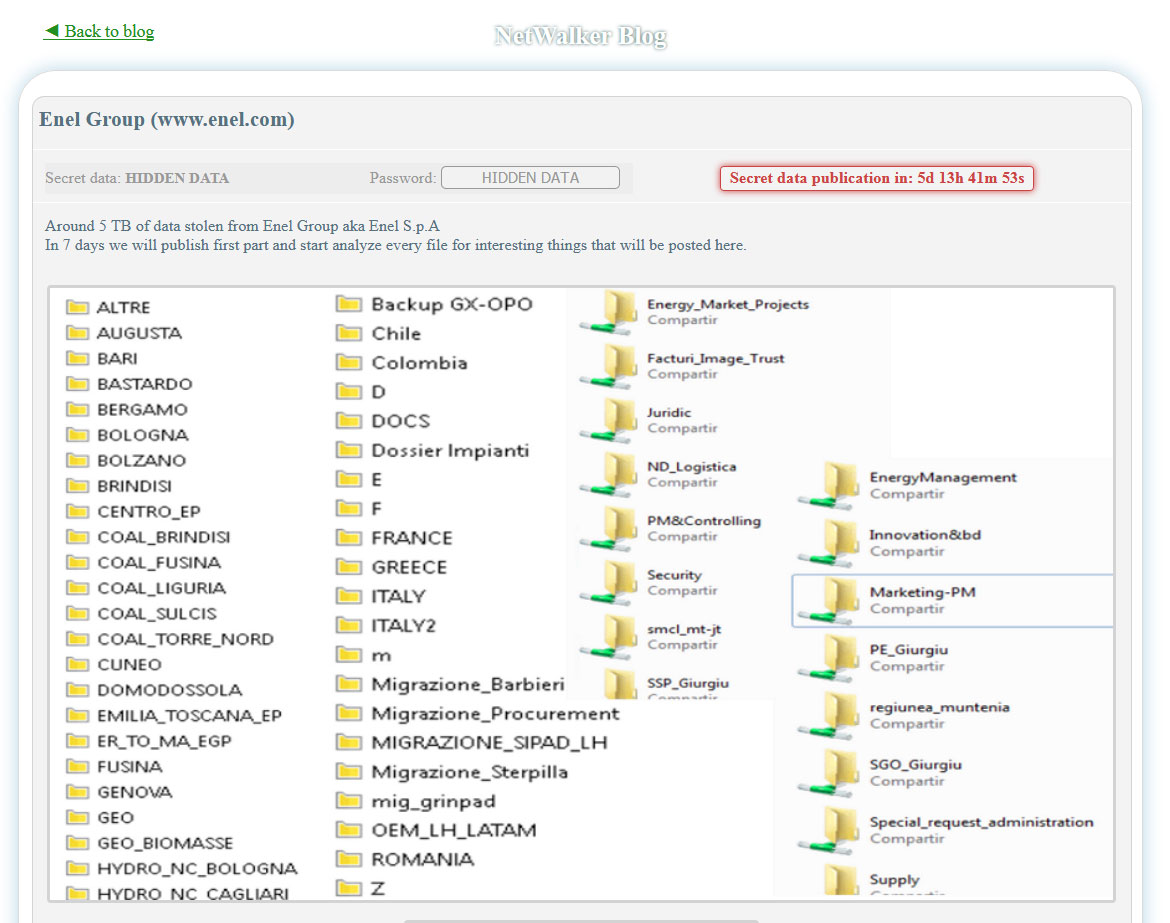The width and height of the screenshot is (1170, 923).
Task: Open the ROMANIA folder icon
Action: tap(349, 858)
